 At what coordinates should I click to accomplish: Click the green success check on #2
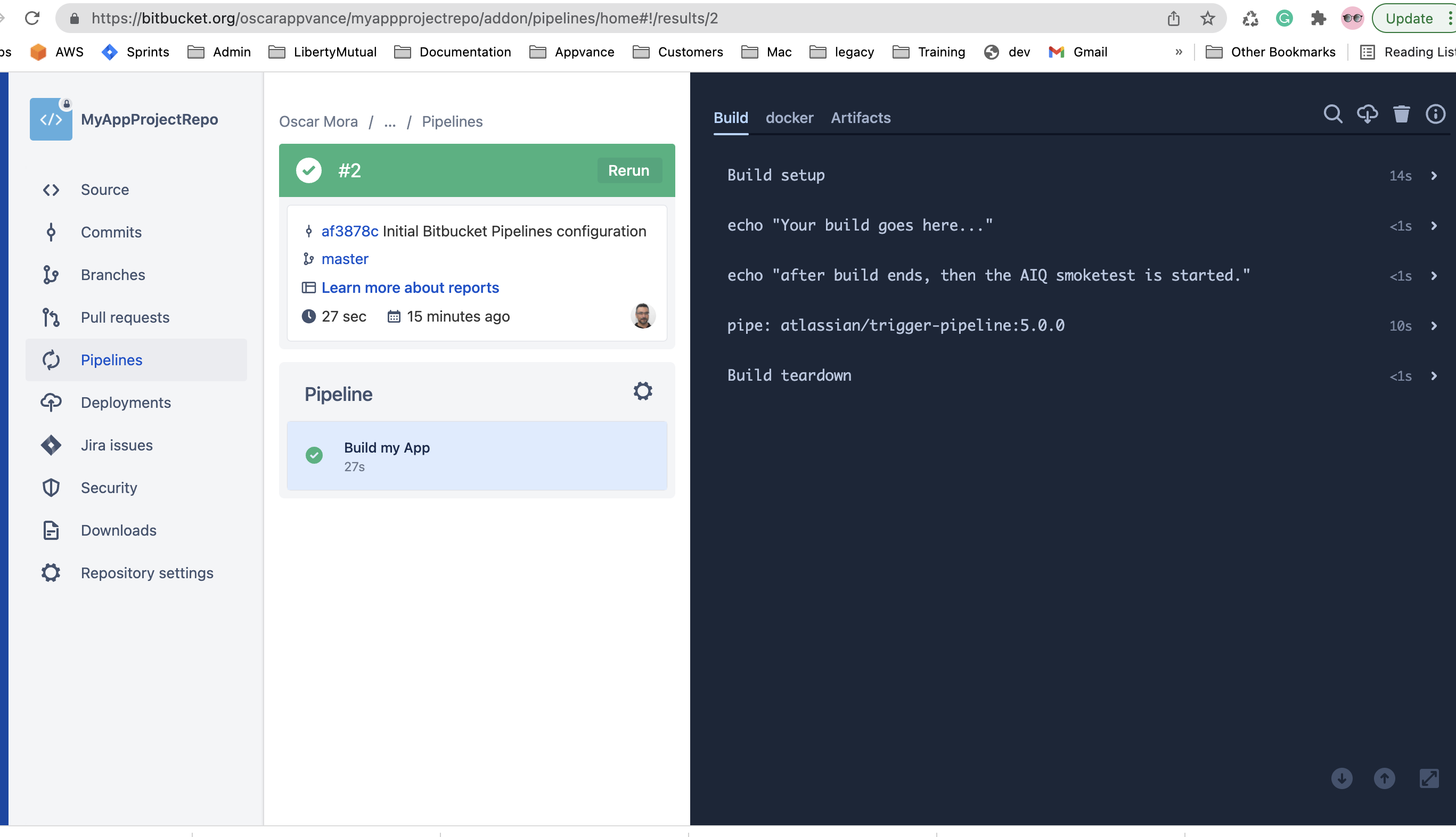309,170
